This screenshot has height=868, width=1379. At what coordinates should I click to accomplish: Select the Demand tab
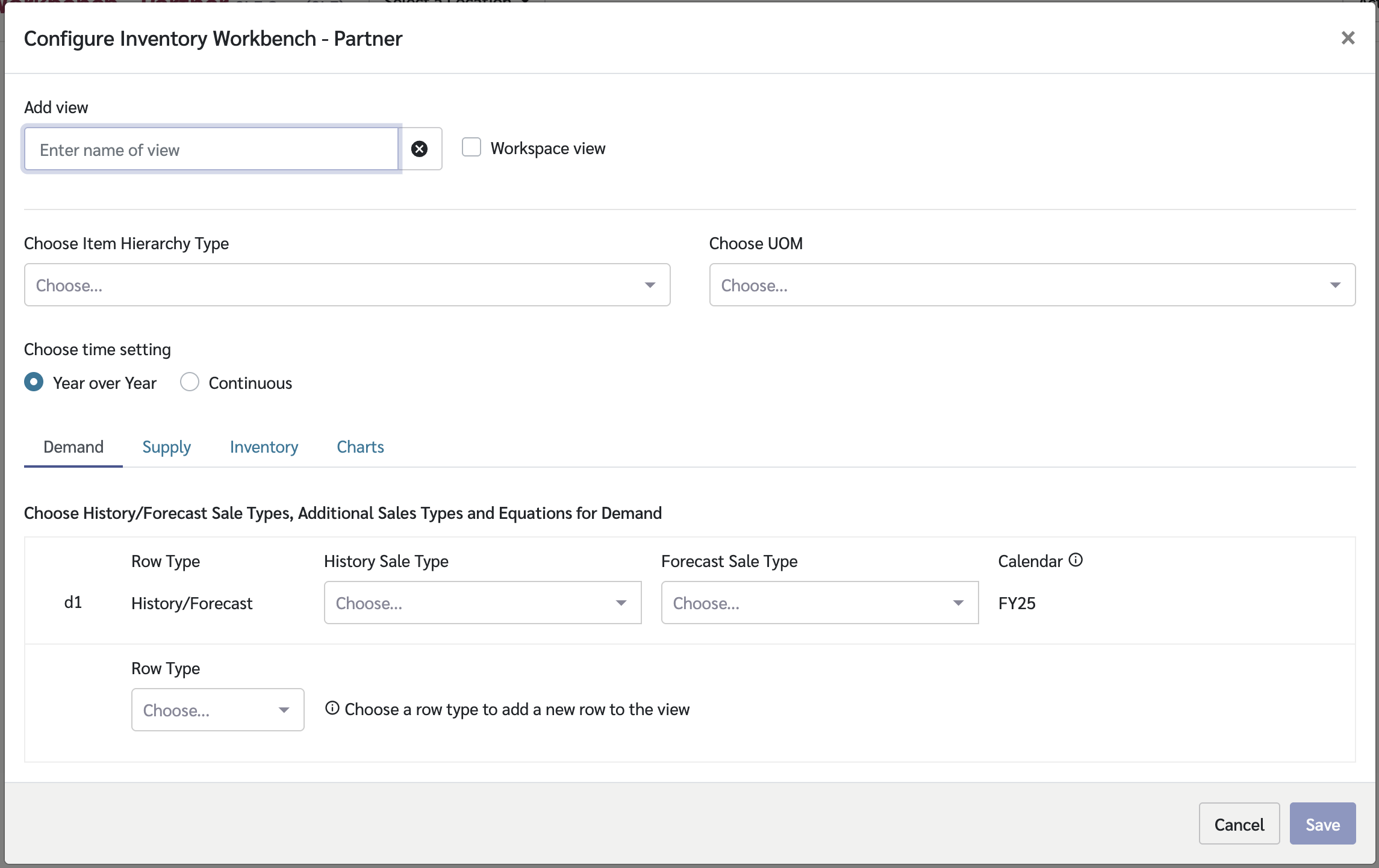(73, 447)
